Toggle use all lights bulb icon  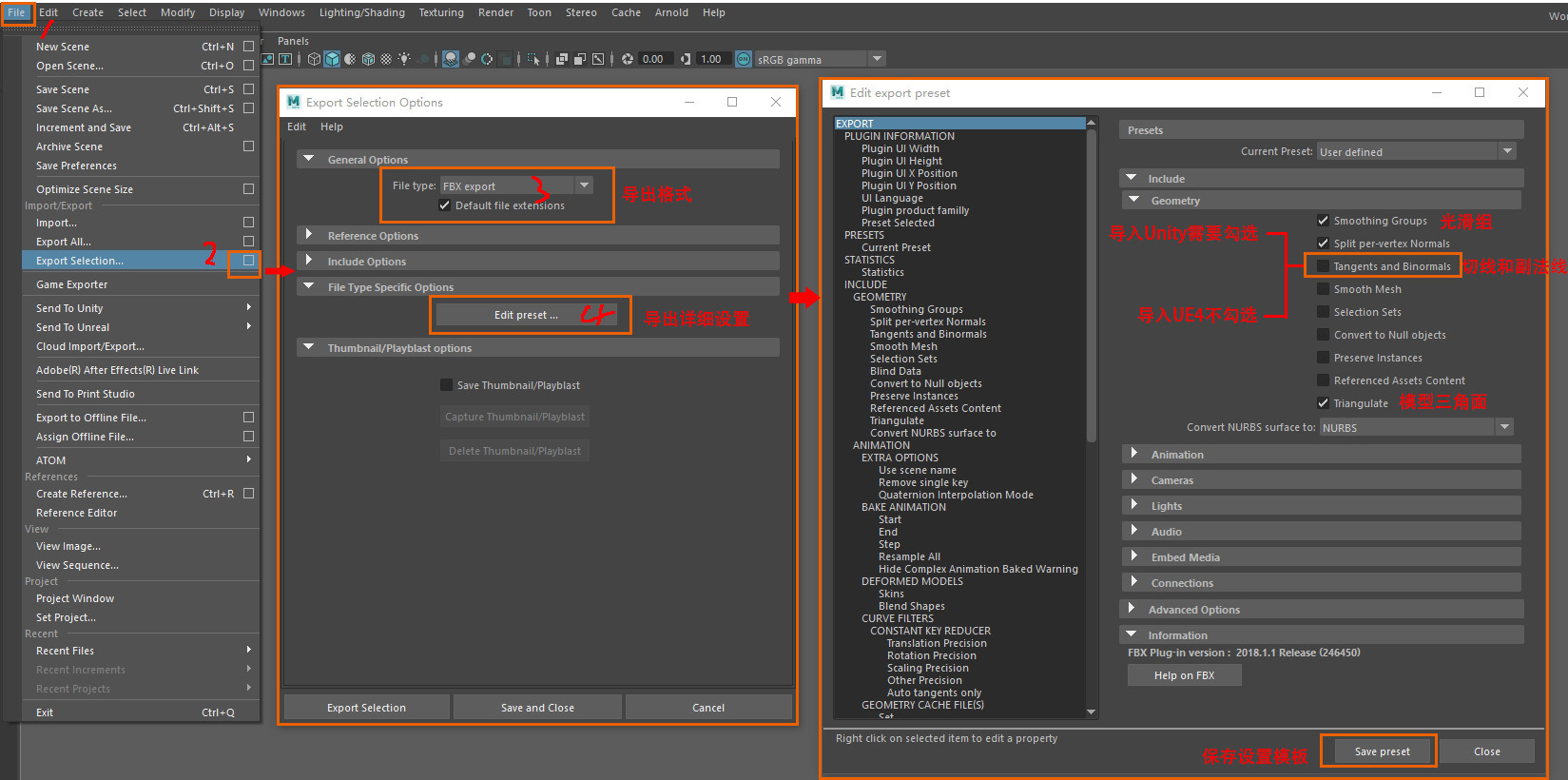(404, 59)
